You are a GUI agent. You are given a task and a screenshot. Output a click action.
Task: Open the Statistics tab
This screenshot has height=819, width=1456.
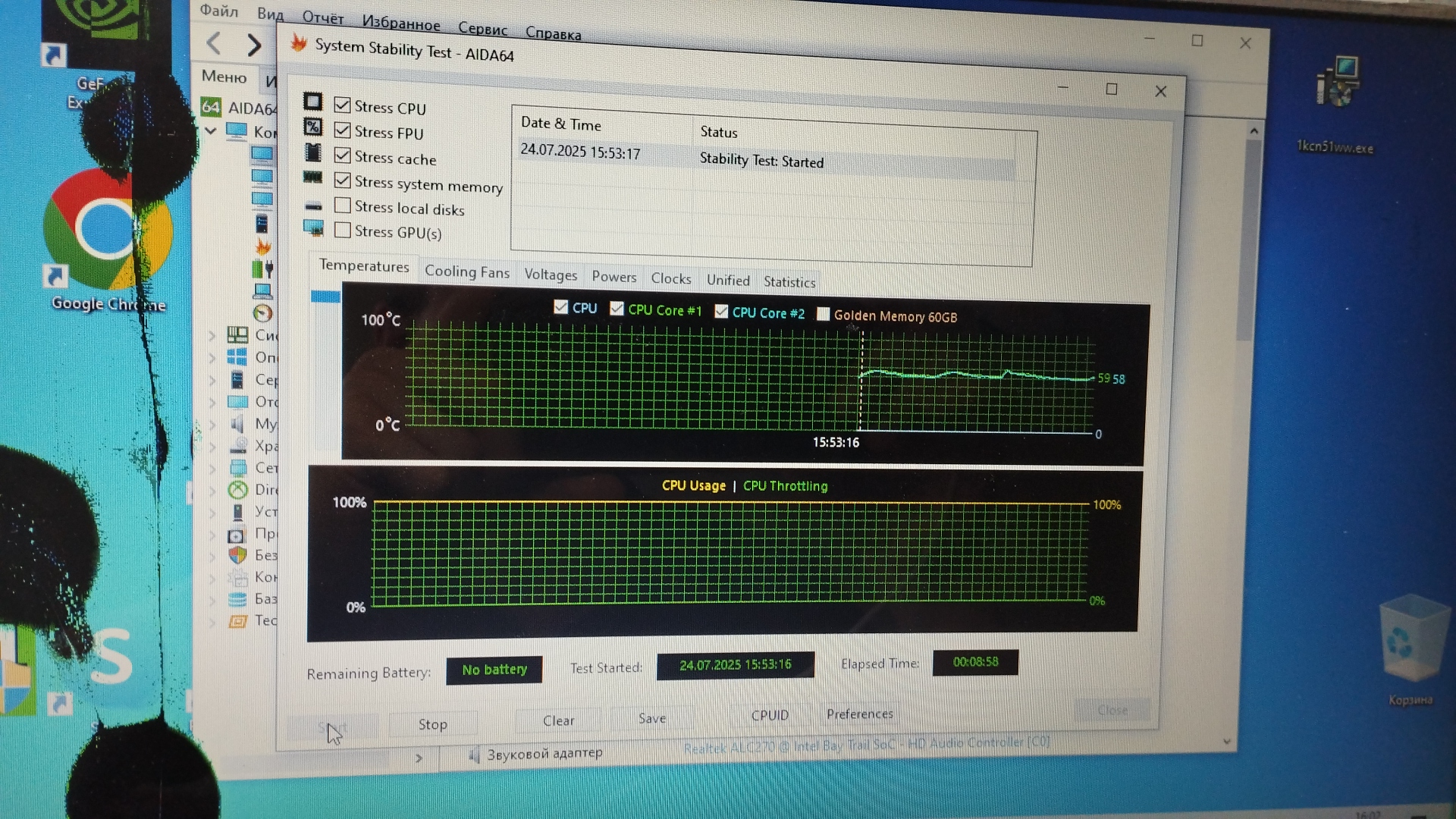[789, 281]
